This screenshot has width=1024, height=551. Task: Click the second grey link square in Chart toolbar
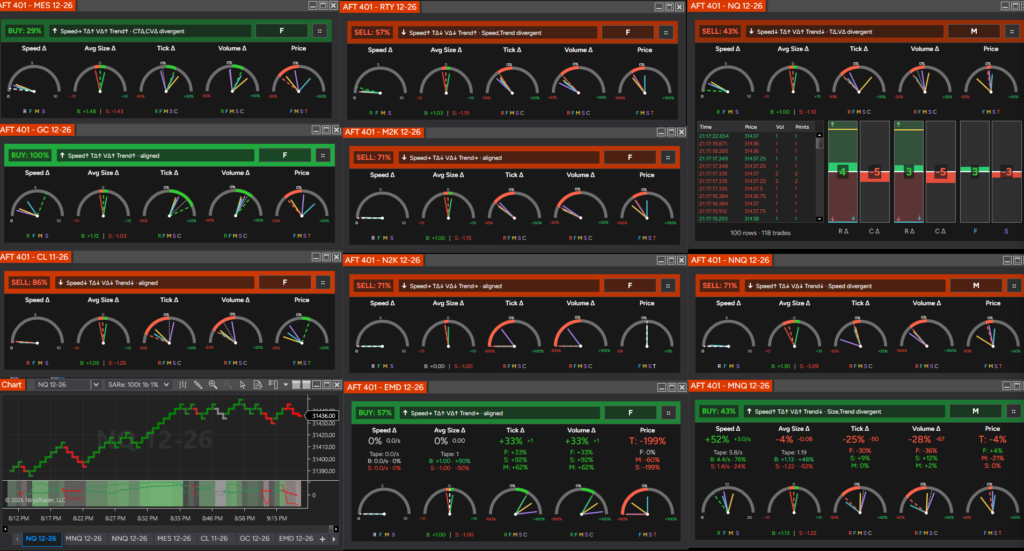tap(306, 385)
